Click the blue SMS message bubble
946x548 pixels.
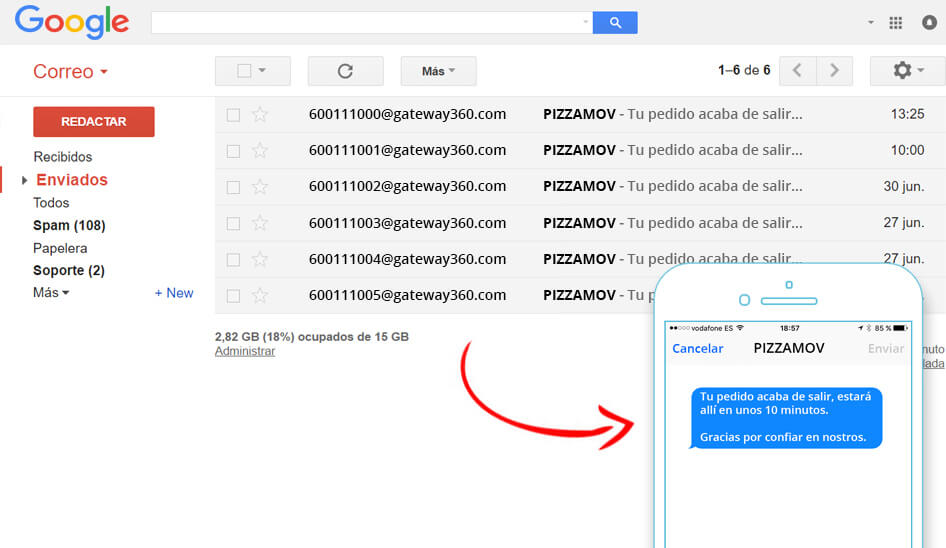786,418
